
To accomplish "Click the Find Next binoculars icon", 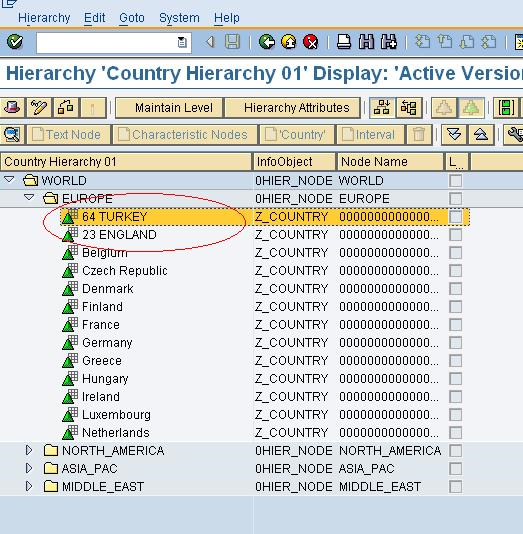I will (389, 42).
